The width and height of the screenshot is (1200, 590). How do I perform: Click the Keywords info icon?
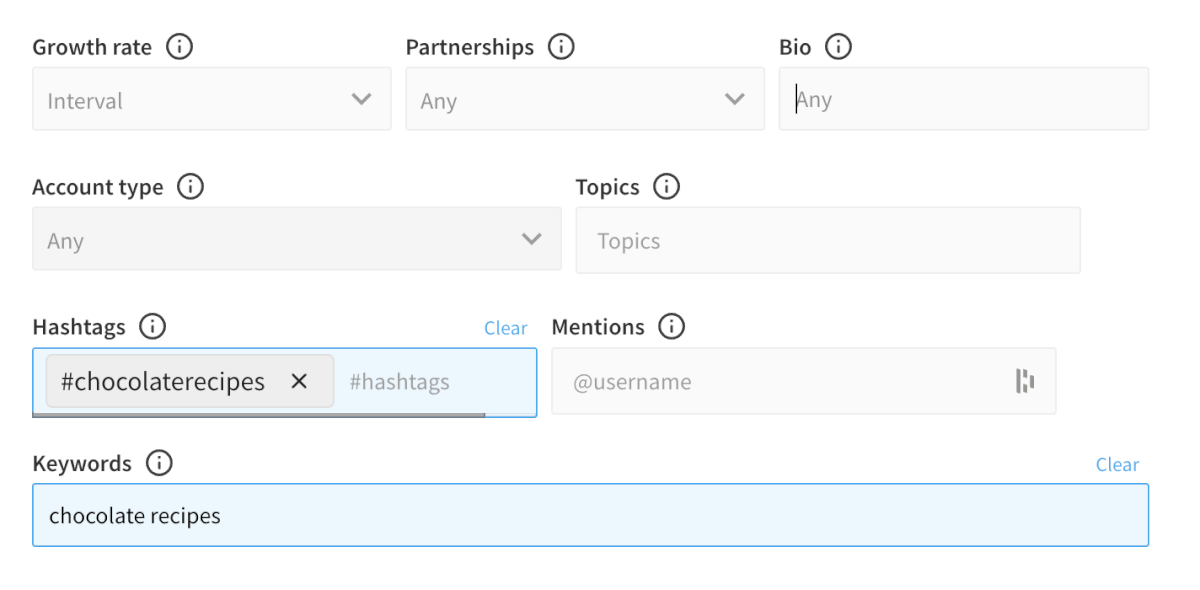pos(159,463)
